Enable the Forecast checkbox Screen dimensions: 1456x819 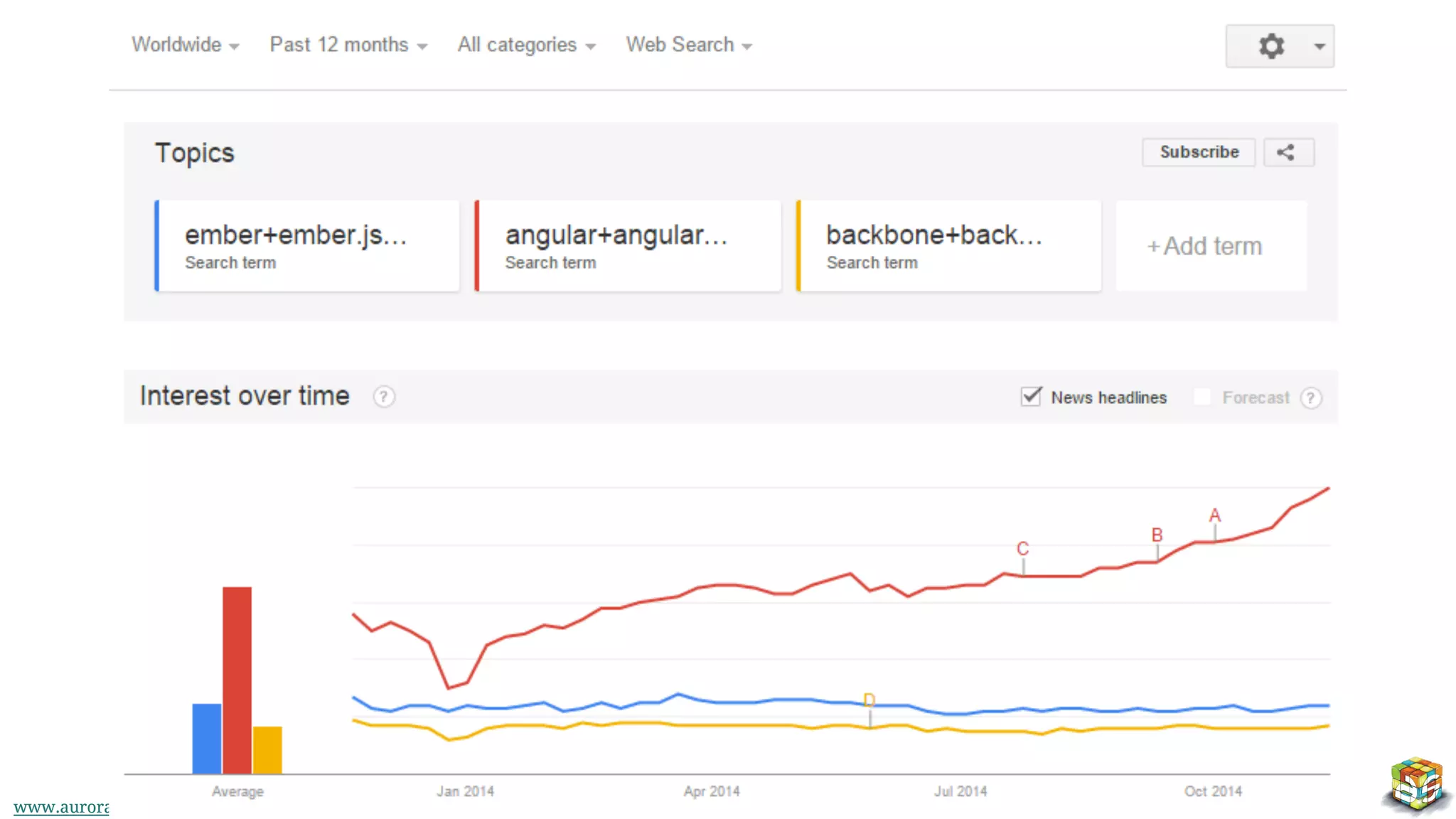[1201, 397]
